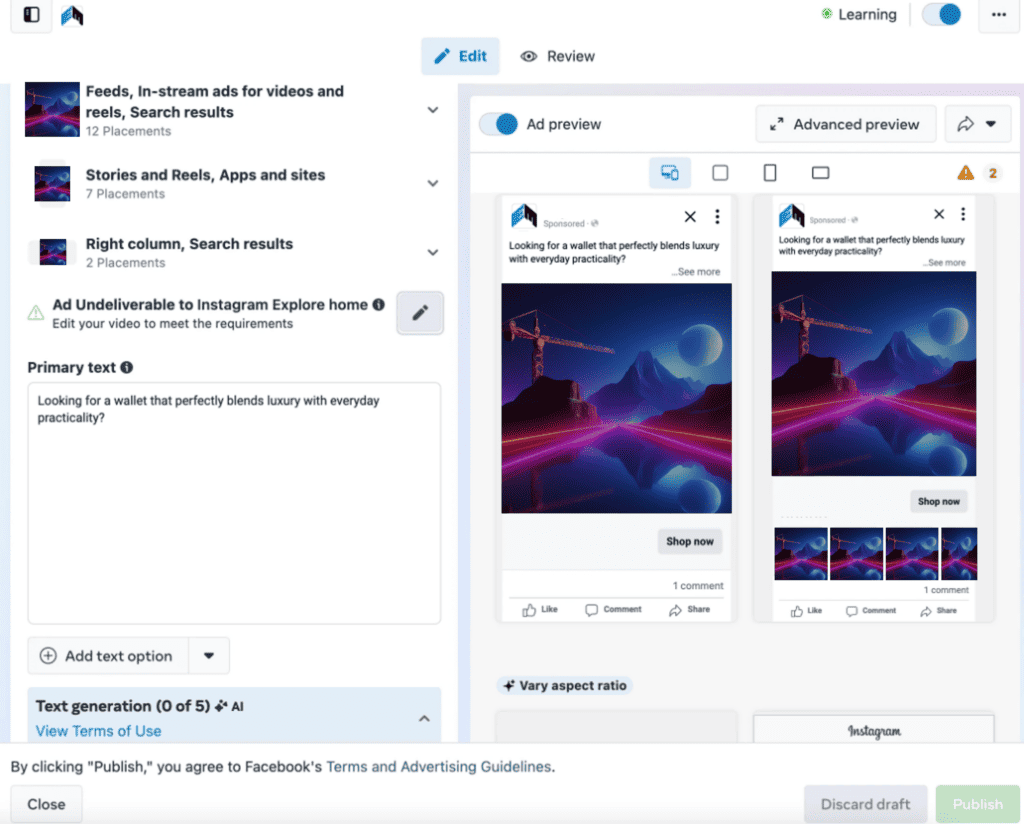This screenshot has height=824, width=1024.
Task: Open the Add text option dropdown arrow
Action: pyautogui.click(x=209, y=656)
